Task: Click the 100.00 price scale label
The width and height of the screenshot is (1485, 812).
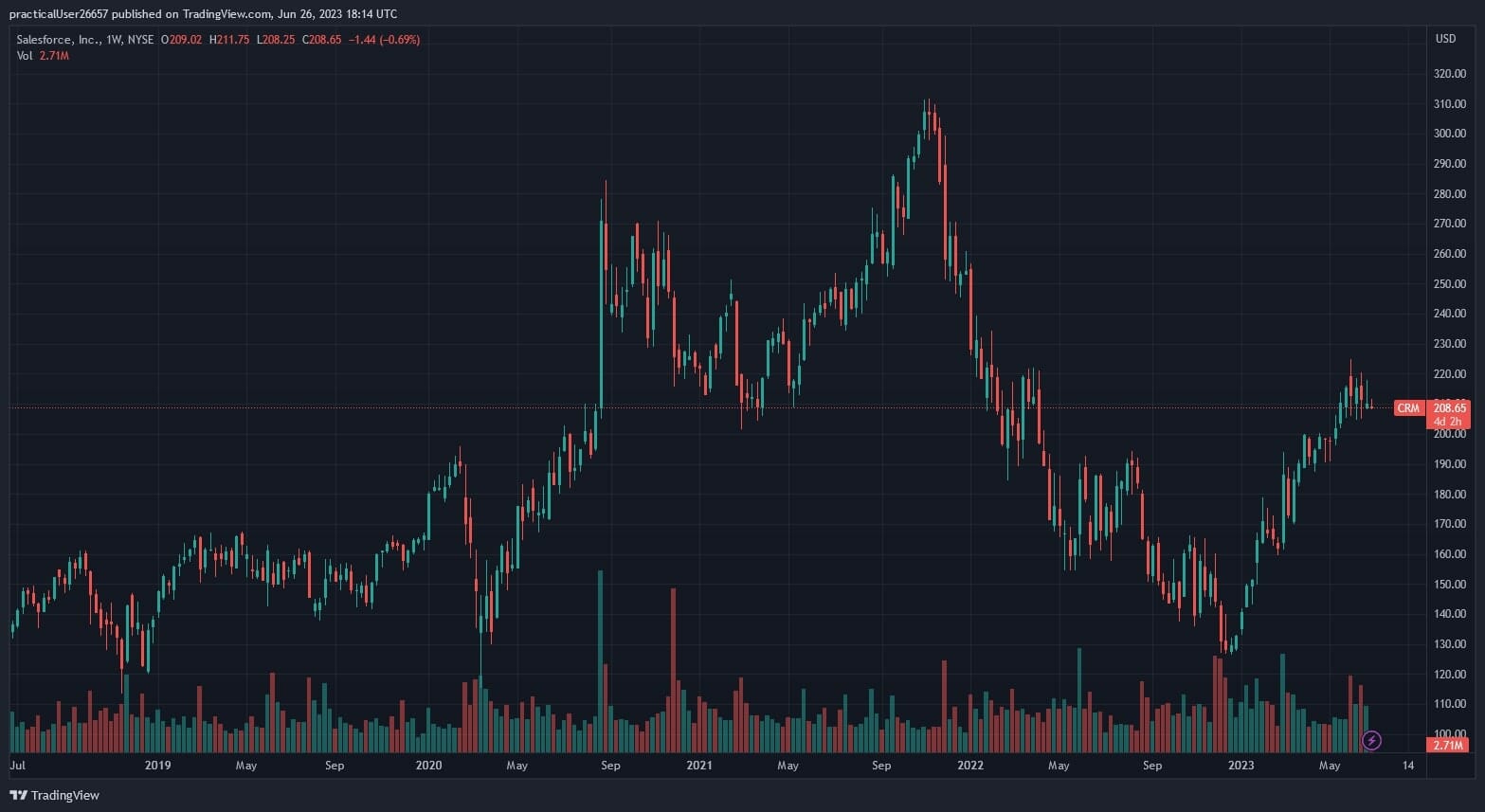Action: click(x=1449, y=734)
